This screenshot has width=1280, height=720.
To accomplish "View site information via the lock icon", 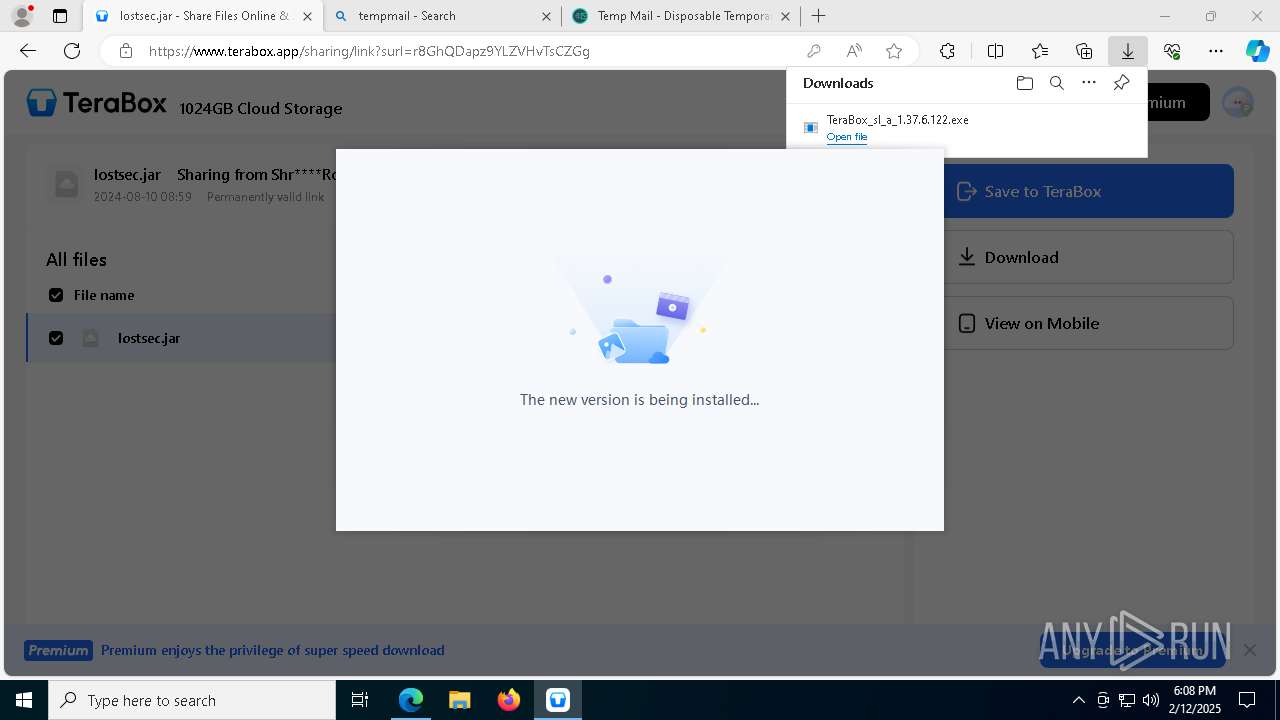I will click(x=125, y=51).
